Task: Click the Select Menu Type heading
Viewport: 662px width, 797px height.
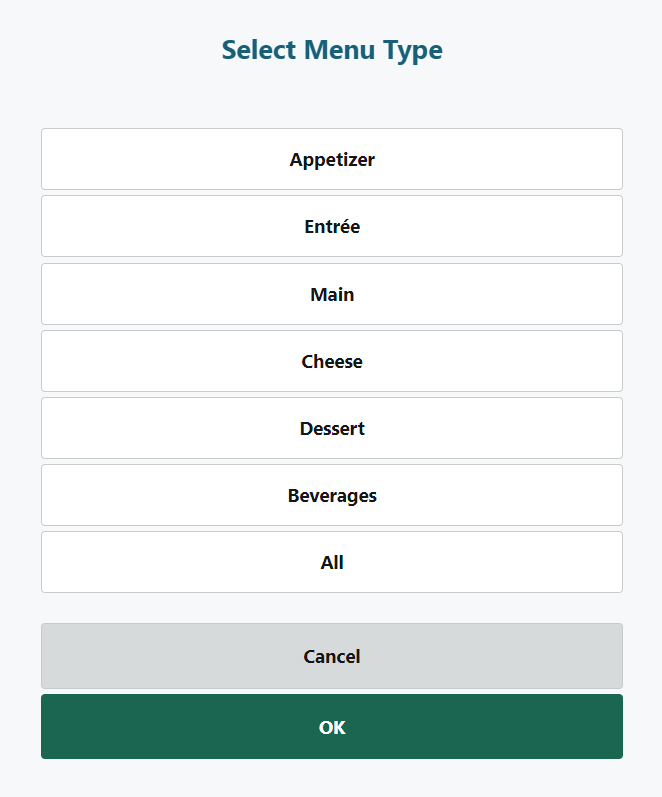Action: click(332, 50)
